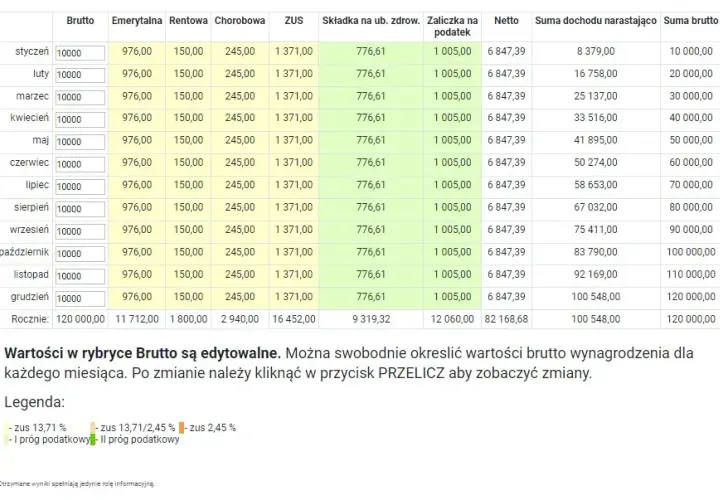Click the wrzesień cumulative income 75 411,00
This screenshot has width=720, height=500.
click(596, 230)
